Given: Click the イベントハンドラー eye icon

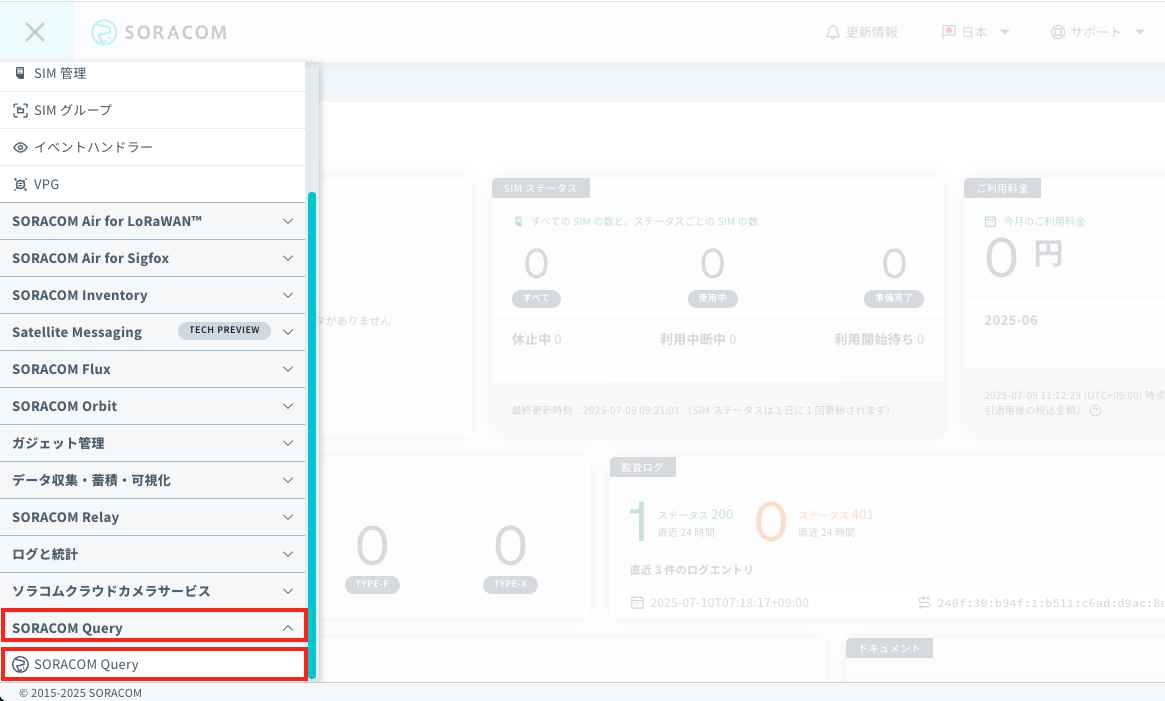Looking at the screenshot, I should (x=20, y=147).
